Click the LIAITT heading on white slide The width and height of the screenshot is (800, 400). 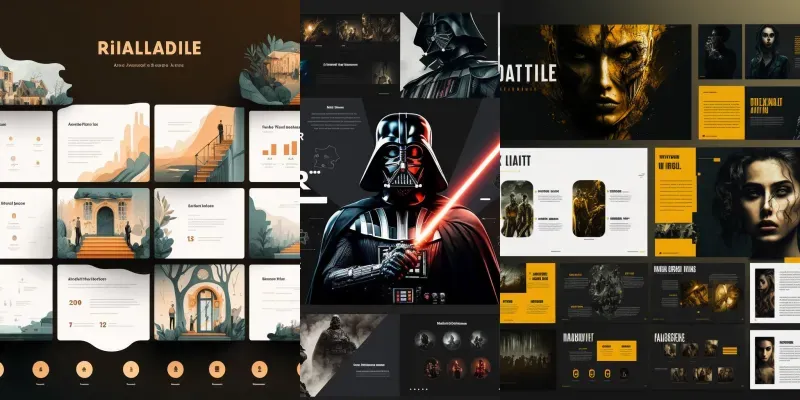click(x=517, y=161)
